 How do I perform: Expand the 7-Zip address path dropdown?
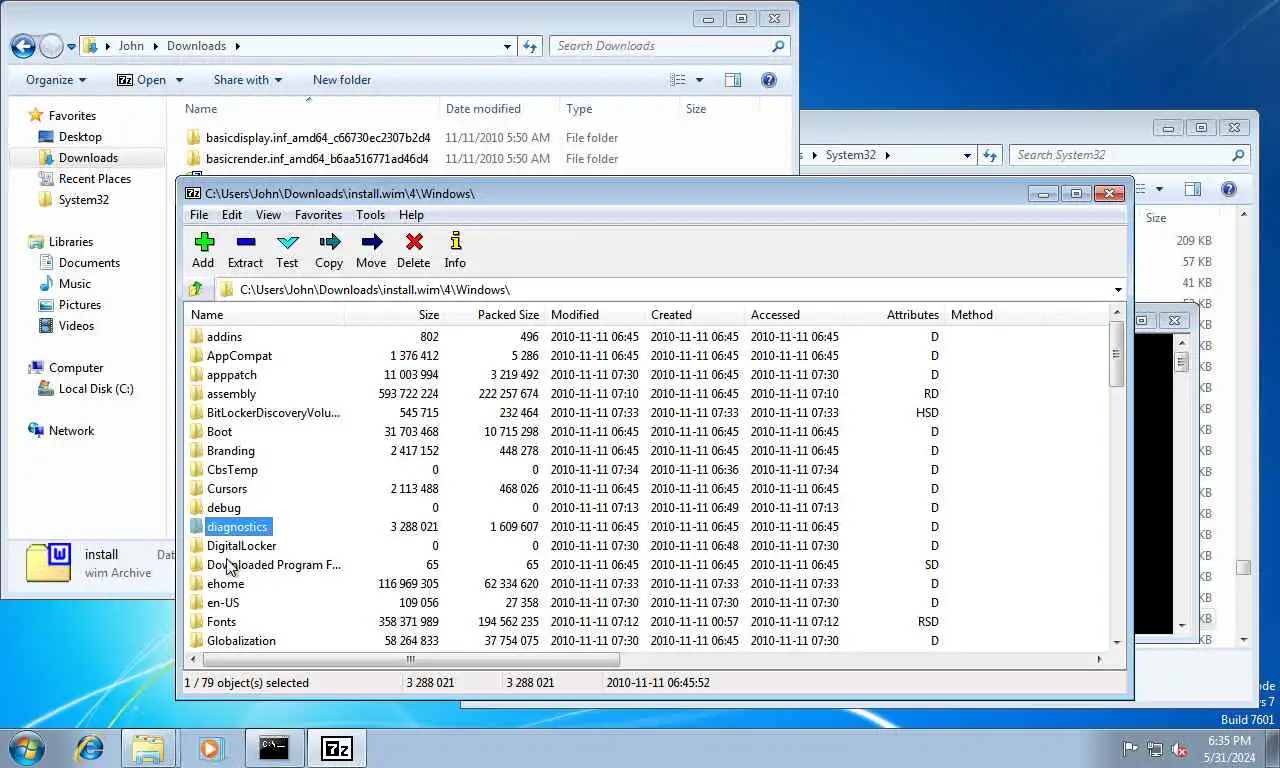click(x=1117, y=290)
